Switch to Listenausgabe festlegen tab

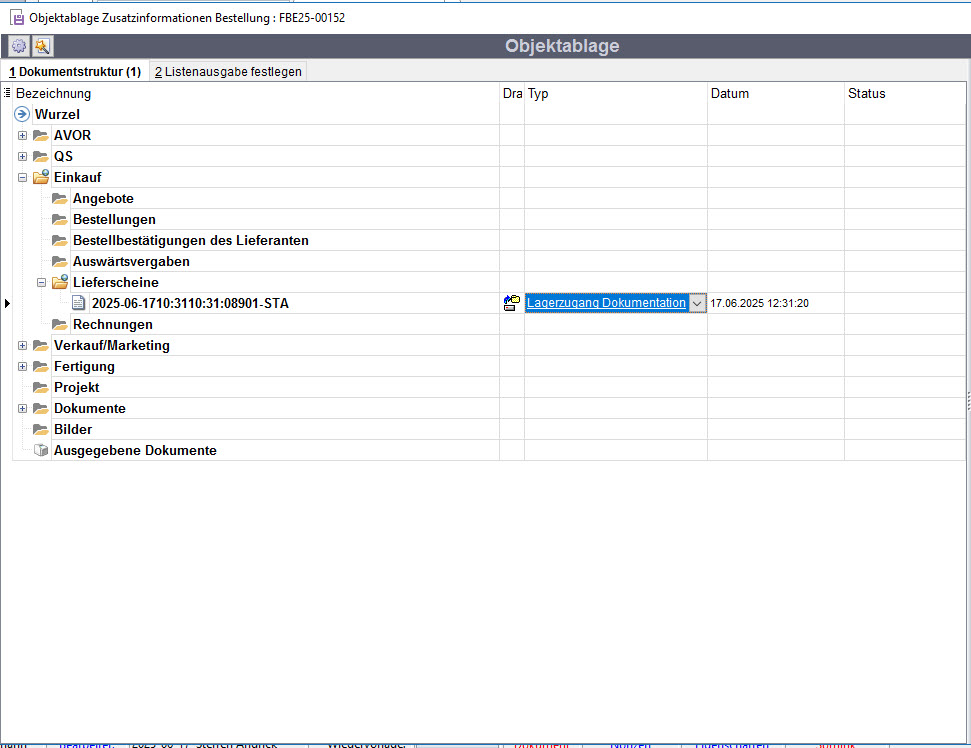[x=228, y=72]
